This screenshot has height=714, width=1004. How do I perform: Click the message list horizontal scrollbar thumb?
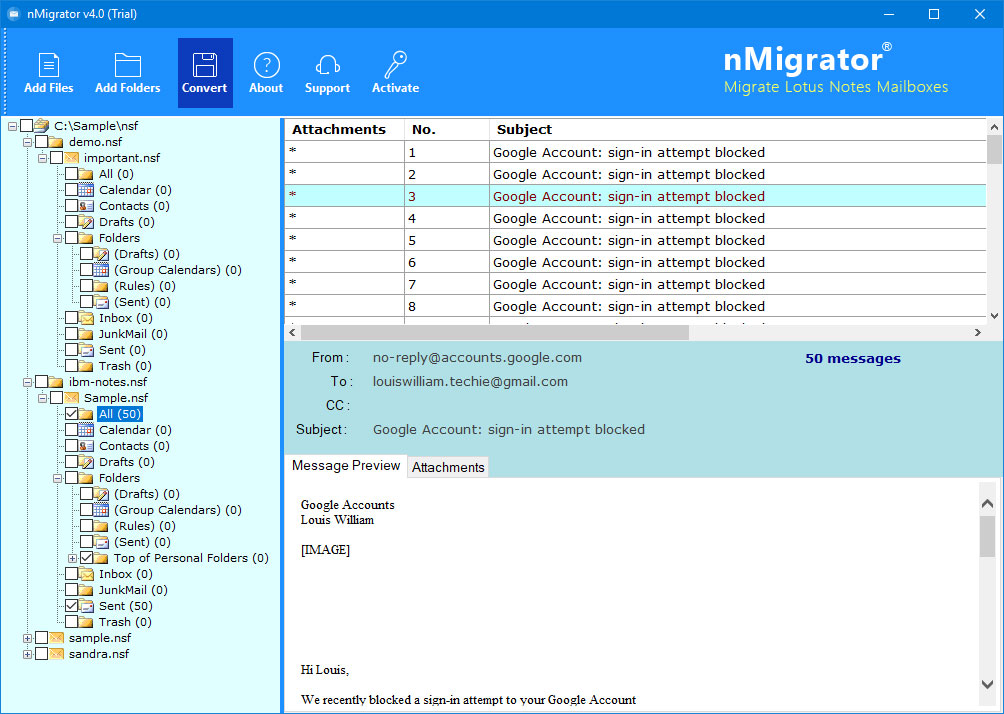494,332
